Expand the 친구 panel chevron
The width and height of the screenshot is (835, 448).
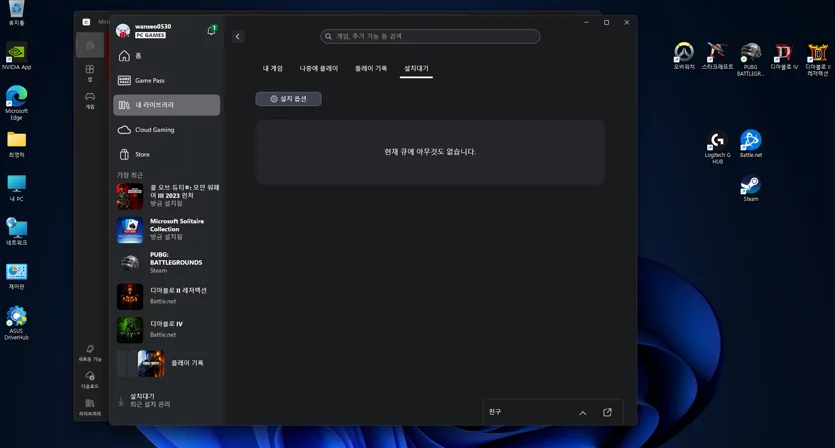(x=583, y=413)
